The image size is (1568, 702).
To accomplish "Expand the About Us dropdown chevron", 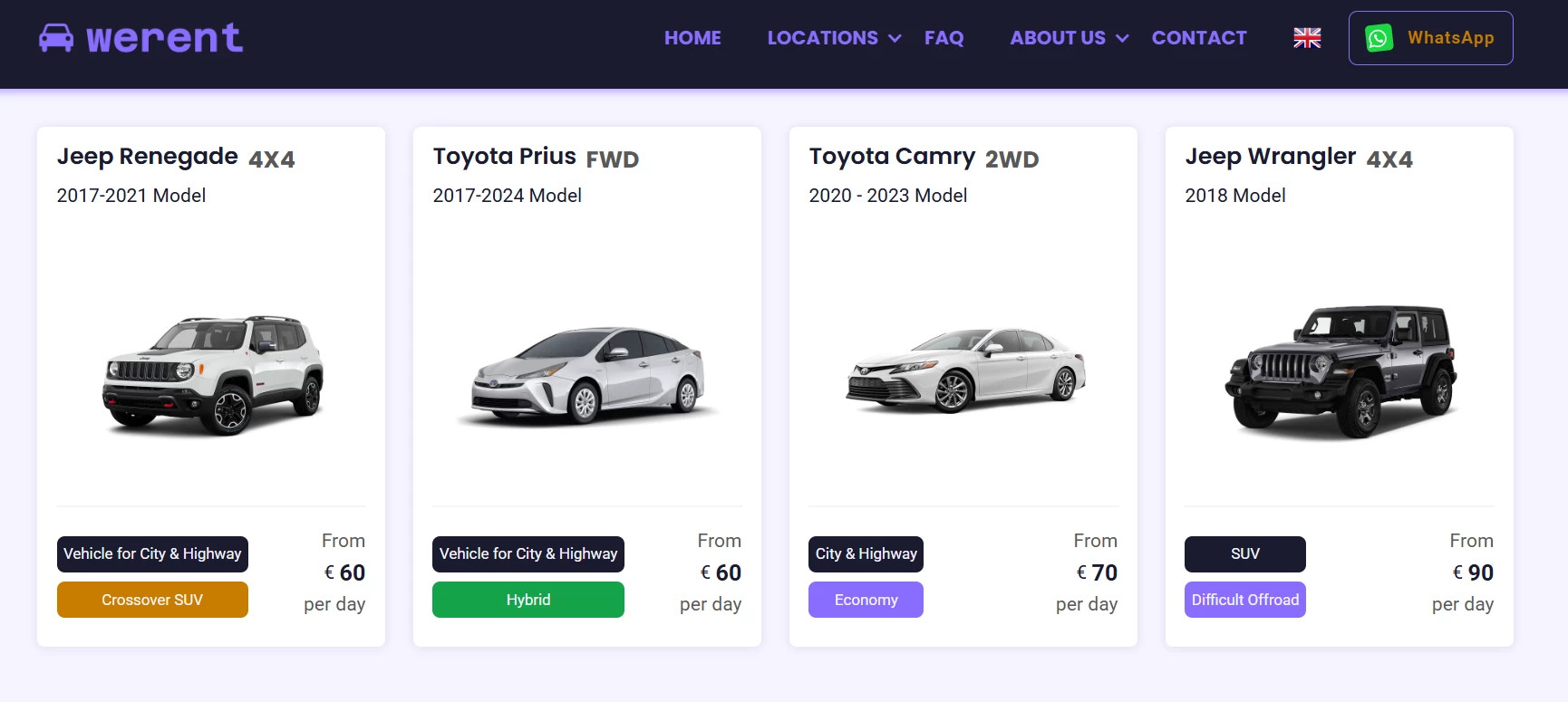I will (1122, 38).
